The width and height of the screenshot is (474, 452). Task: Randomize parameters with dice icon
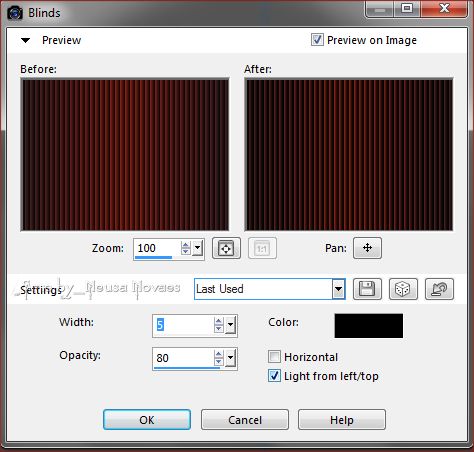point(403,289)
